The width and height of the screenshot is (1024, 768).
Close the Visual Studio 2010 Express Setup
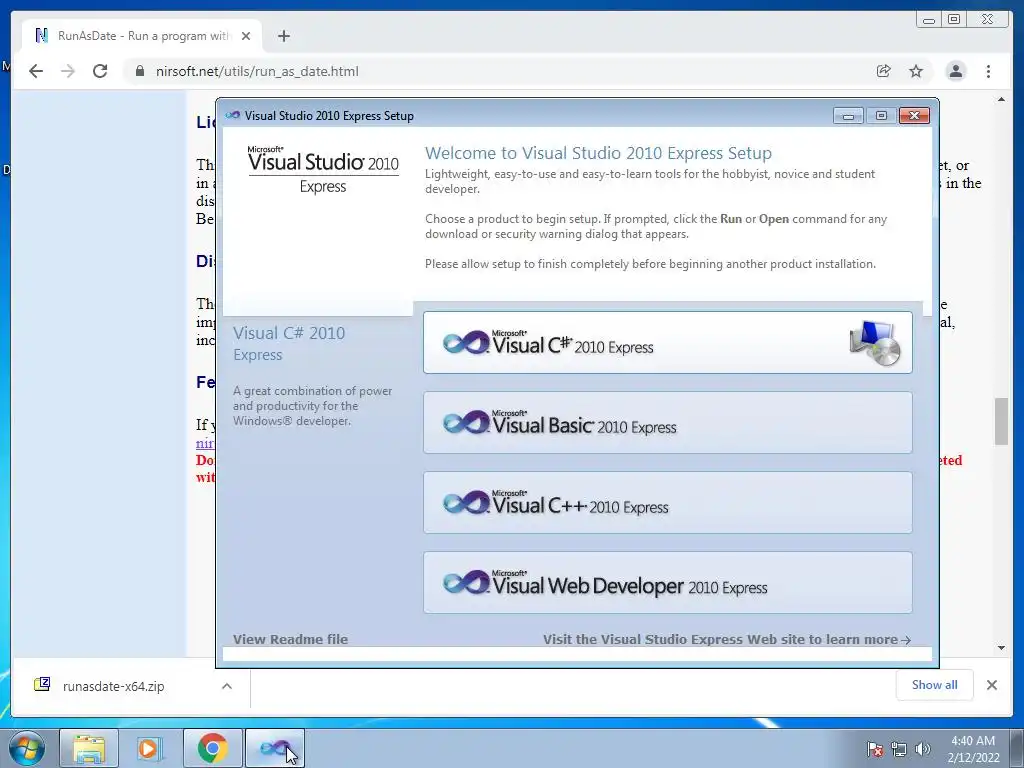click(914, 116)
